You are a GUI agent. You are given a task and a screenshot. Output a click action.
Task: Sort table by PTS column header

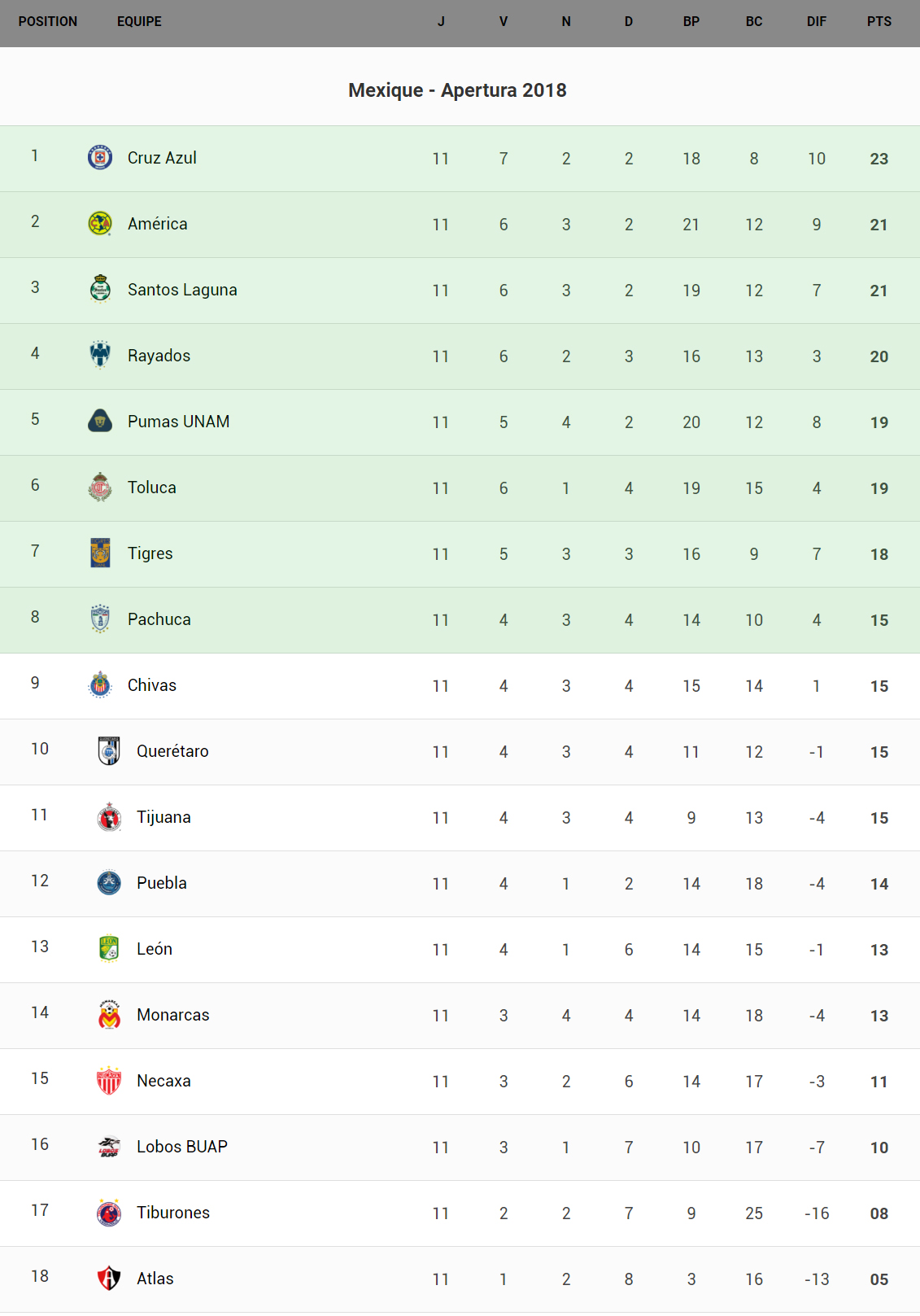879,22
